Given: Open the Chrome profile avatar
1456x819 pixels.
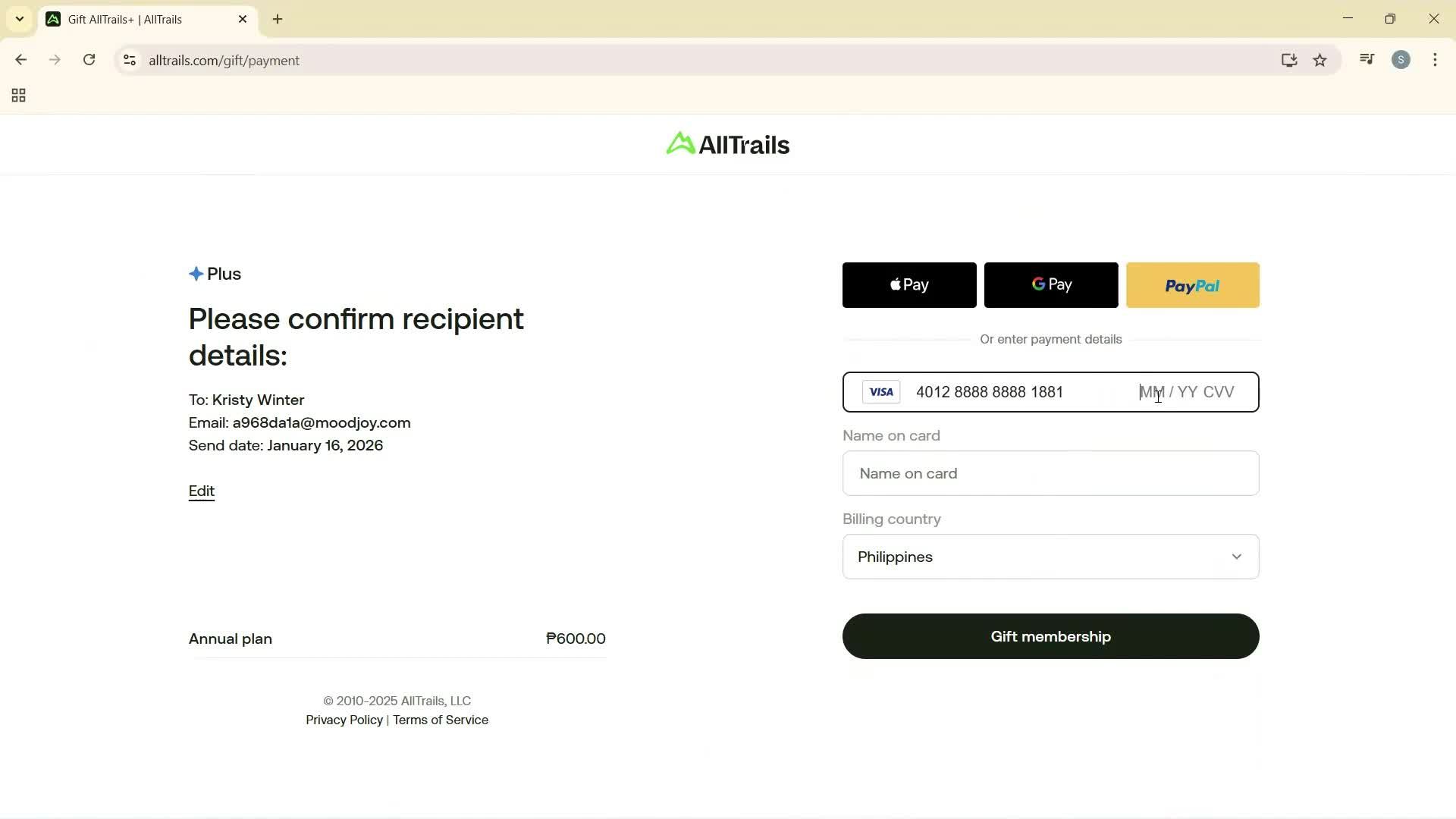Looking at the screenshot, I should (1401, 60).
